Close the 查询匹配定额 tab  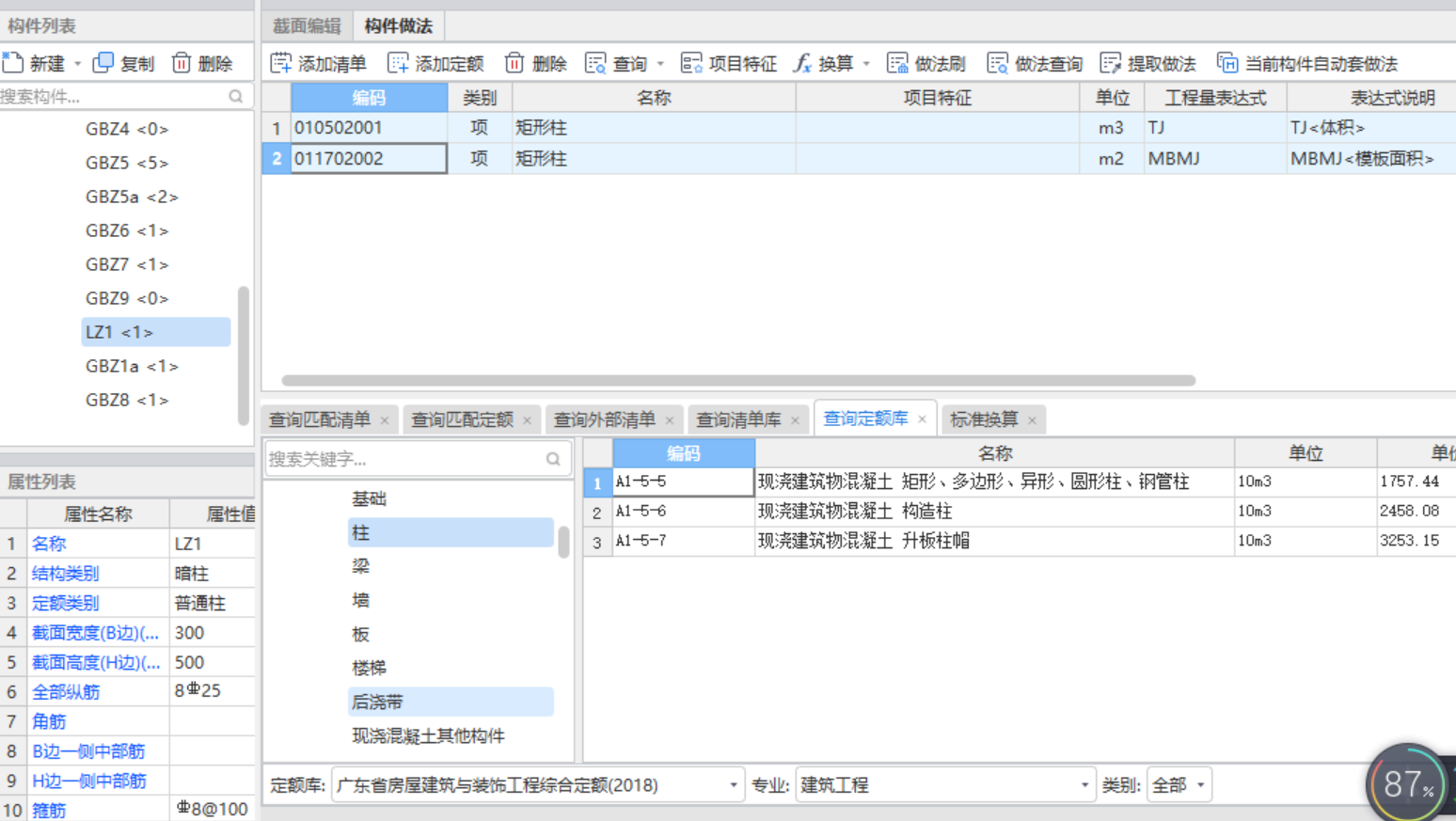[527, 420]
